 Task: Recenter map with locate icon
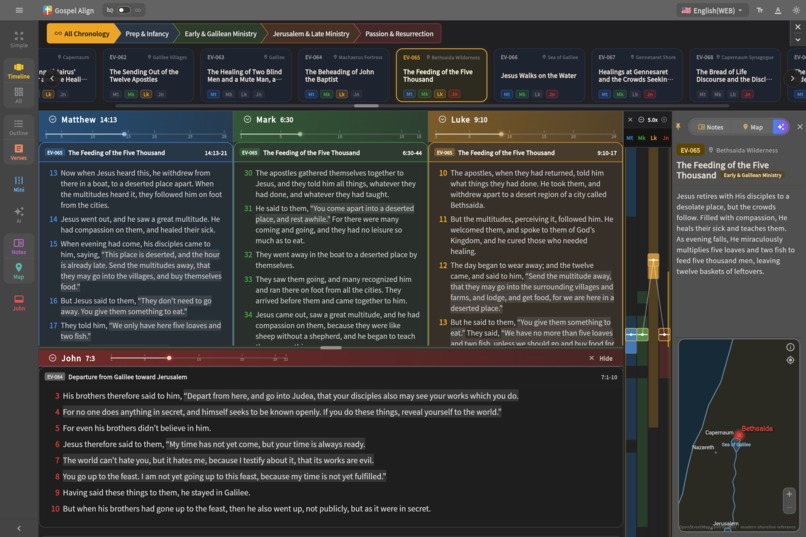790,360
